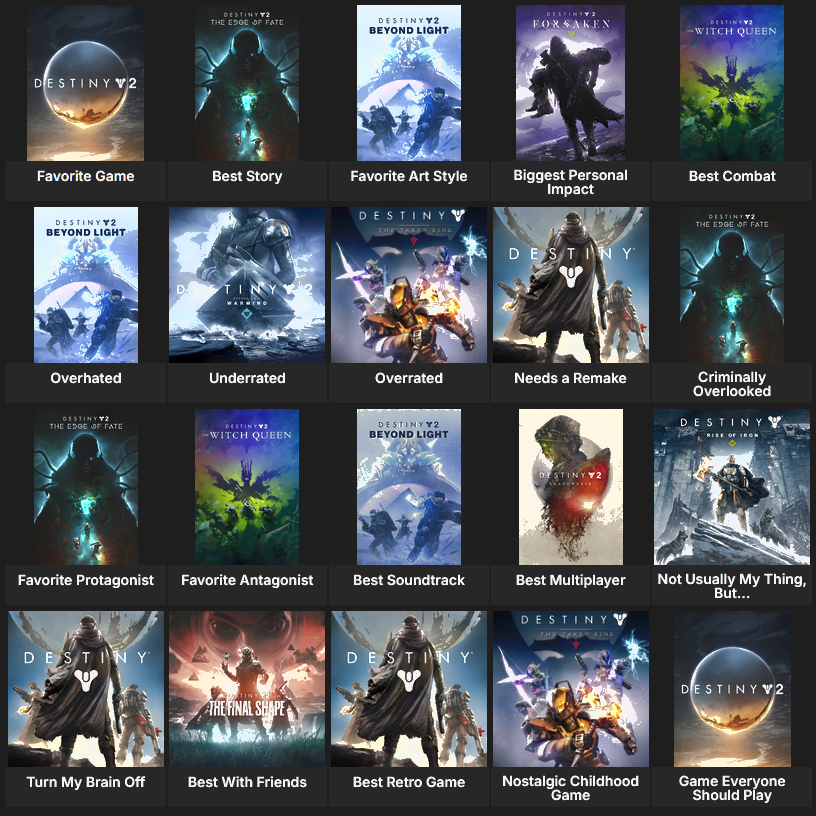Select the Overhated label
816x816 pixels.
pos(86,378)
